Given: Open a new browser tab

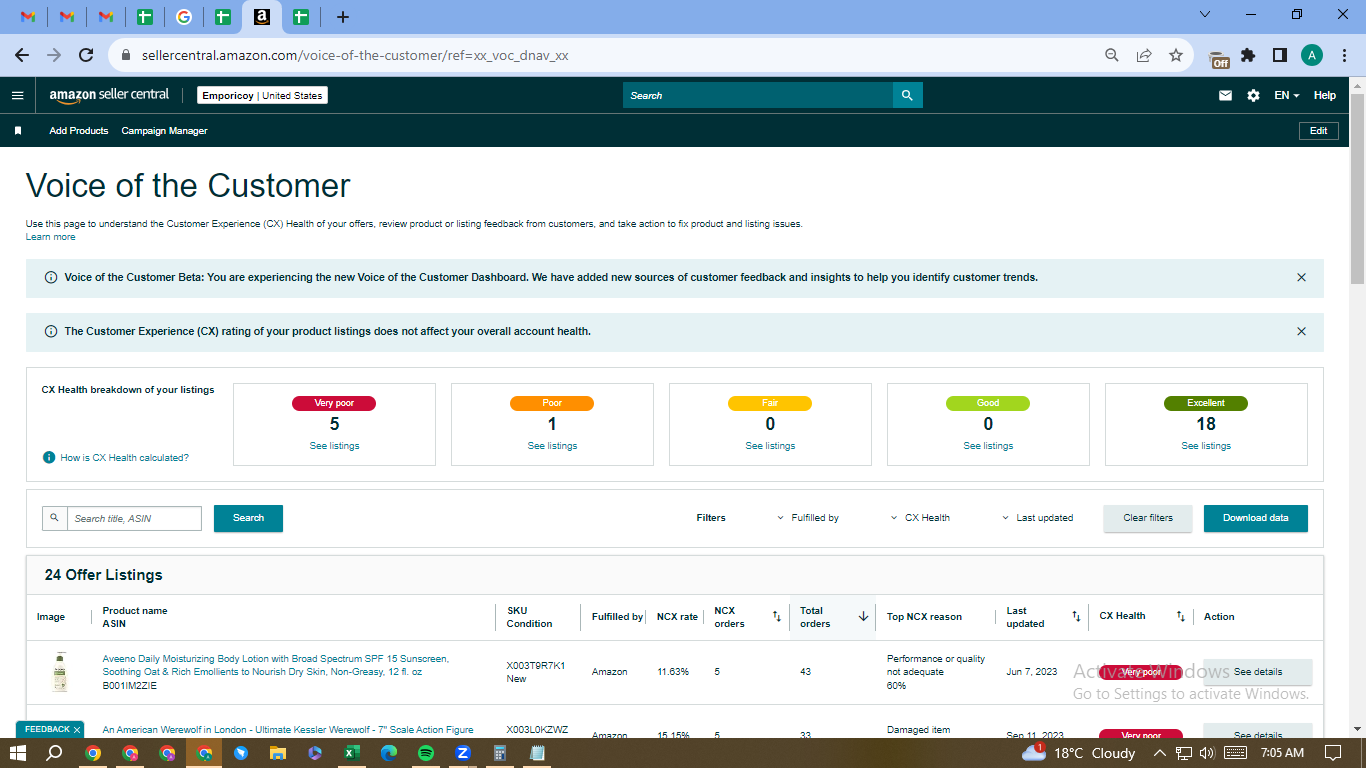Looking at the screenshot, I should coord(343,17).
